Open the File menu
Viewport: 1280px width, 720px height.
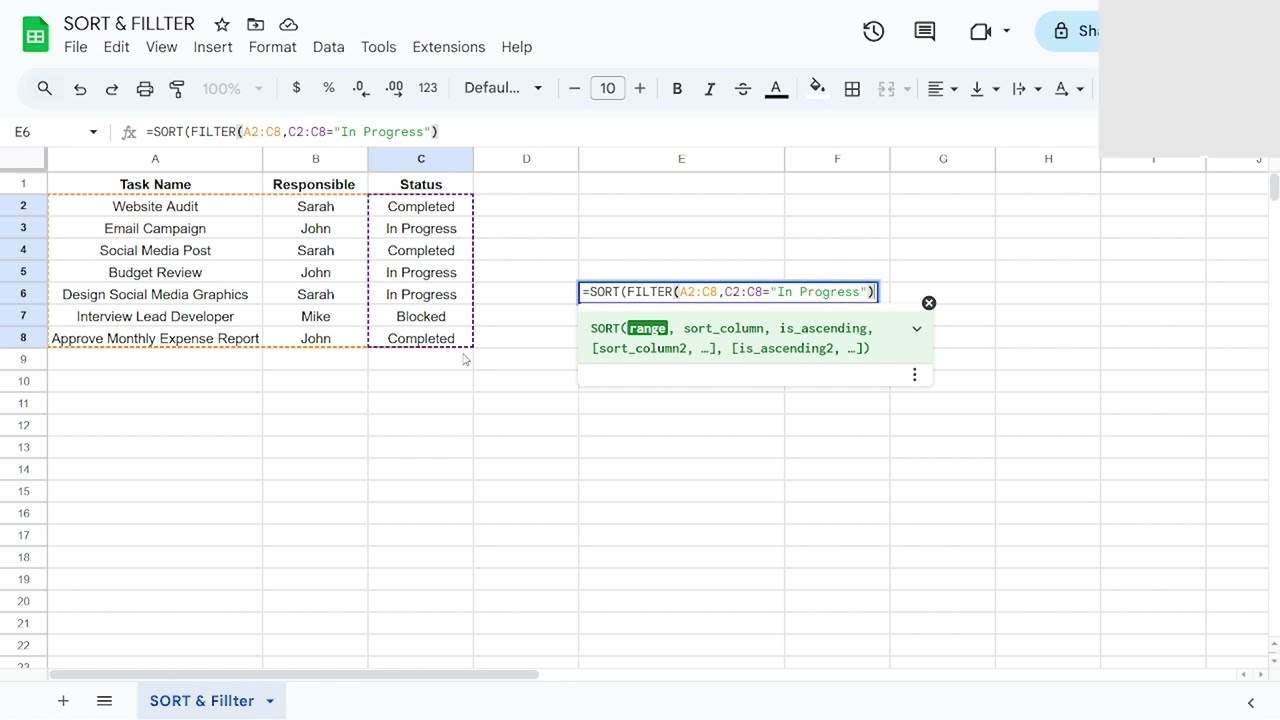[x=75, y=47]
